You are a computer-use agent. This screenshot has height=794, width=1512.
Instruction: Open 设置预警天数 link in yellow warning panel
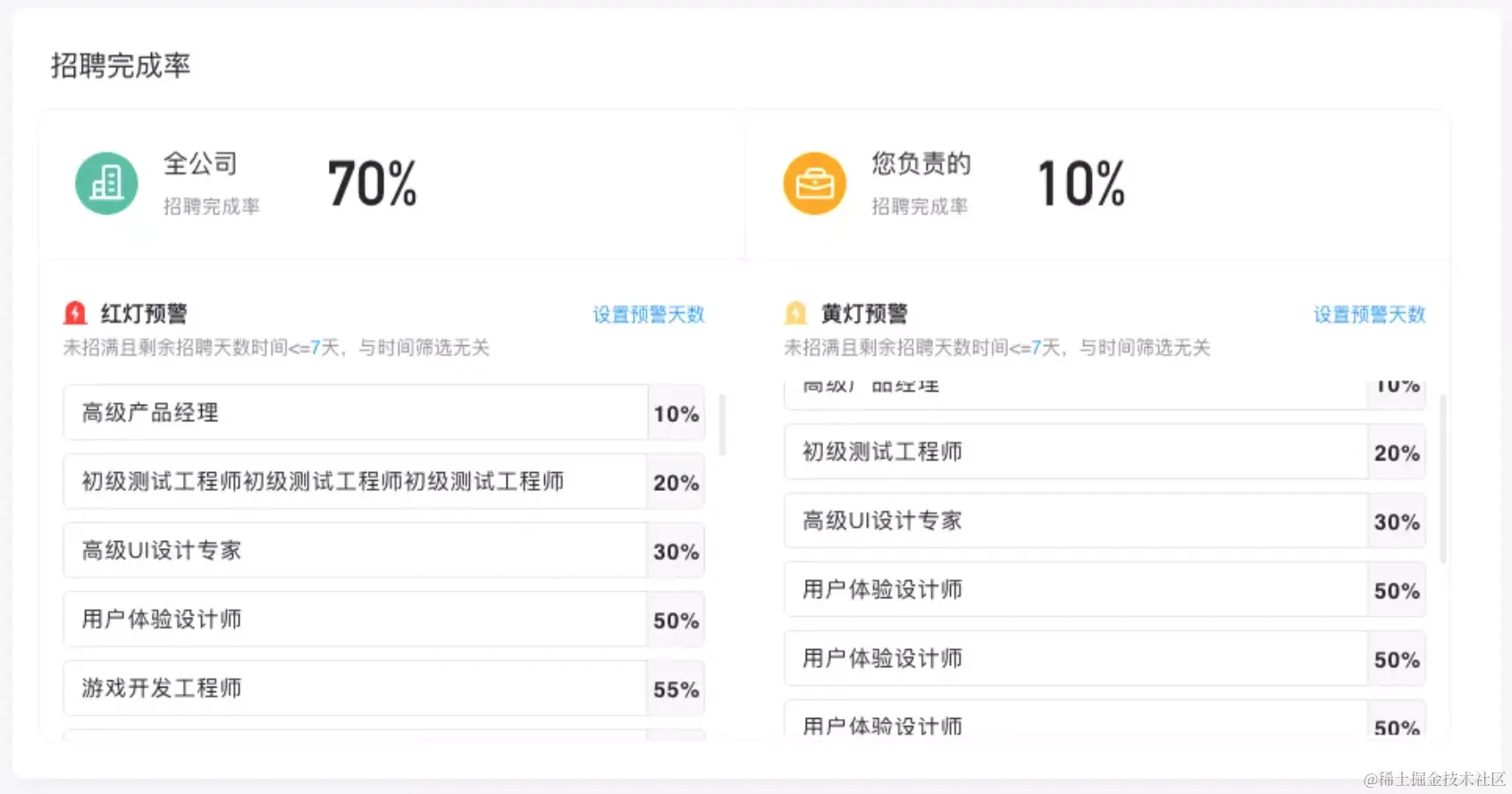[1369, 315]
